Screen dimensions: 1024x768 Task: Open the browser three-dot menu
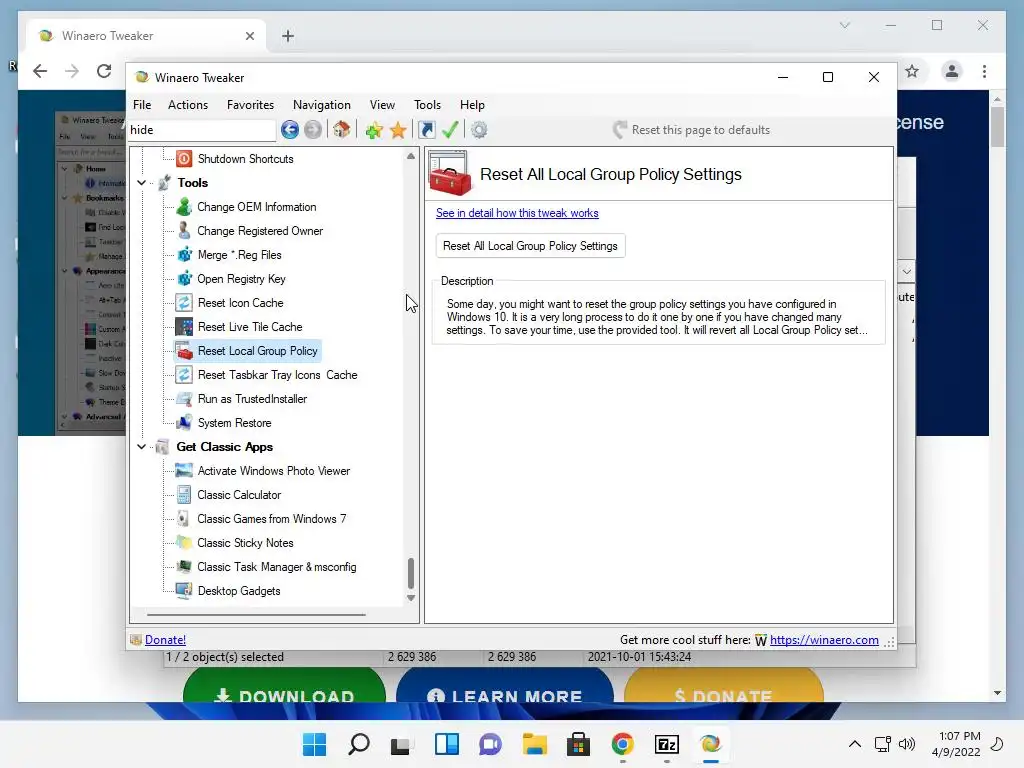[984, 71]
